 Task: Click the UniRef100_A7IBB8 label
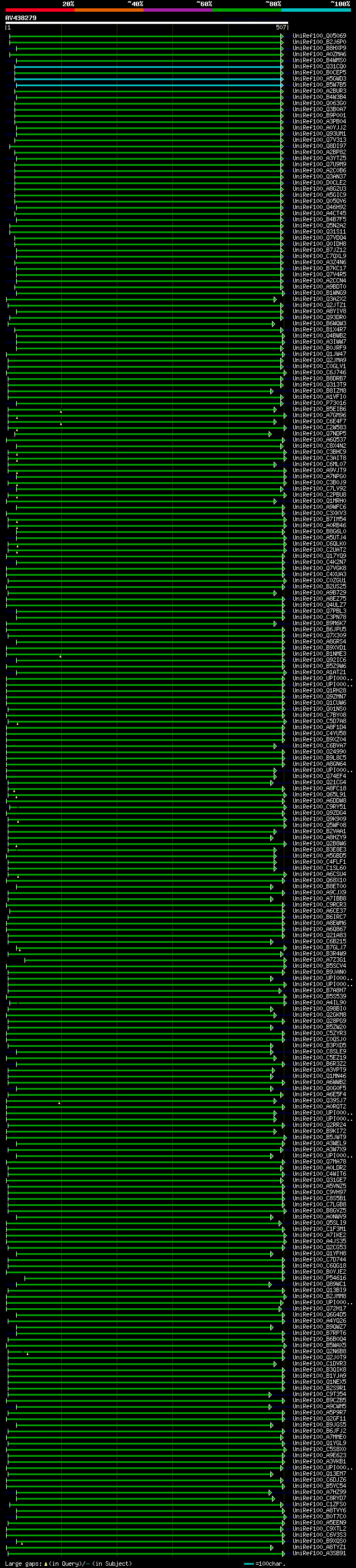tap(319, 898)
